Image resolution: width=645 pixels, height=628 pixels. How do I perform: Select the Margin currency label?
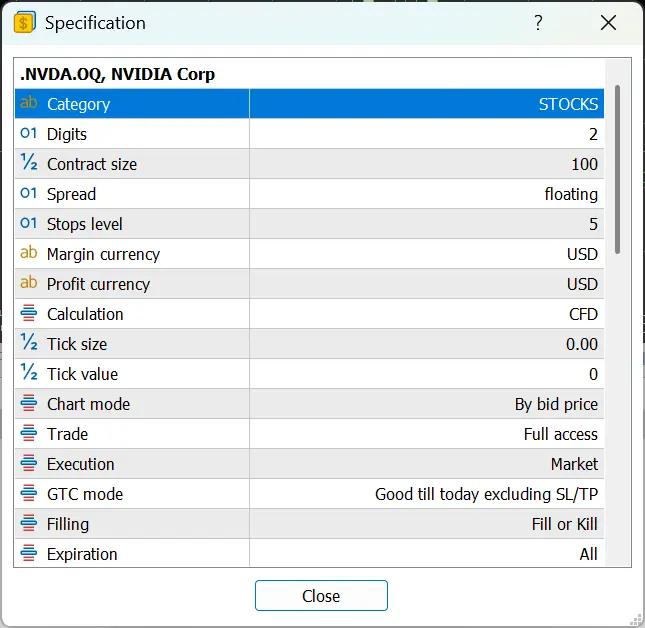(x=103, y=255)
